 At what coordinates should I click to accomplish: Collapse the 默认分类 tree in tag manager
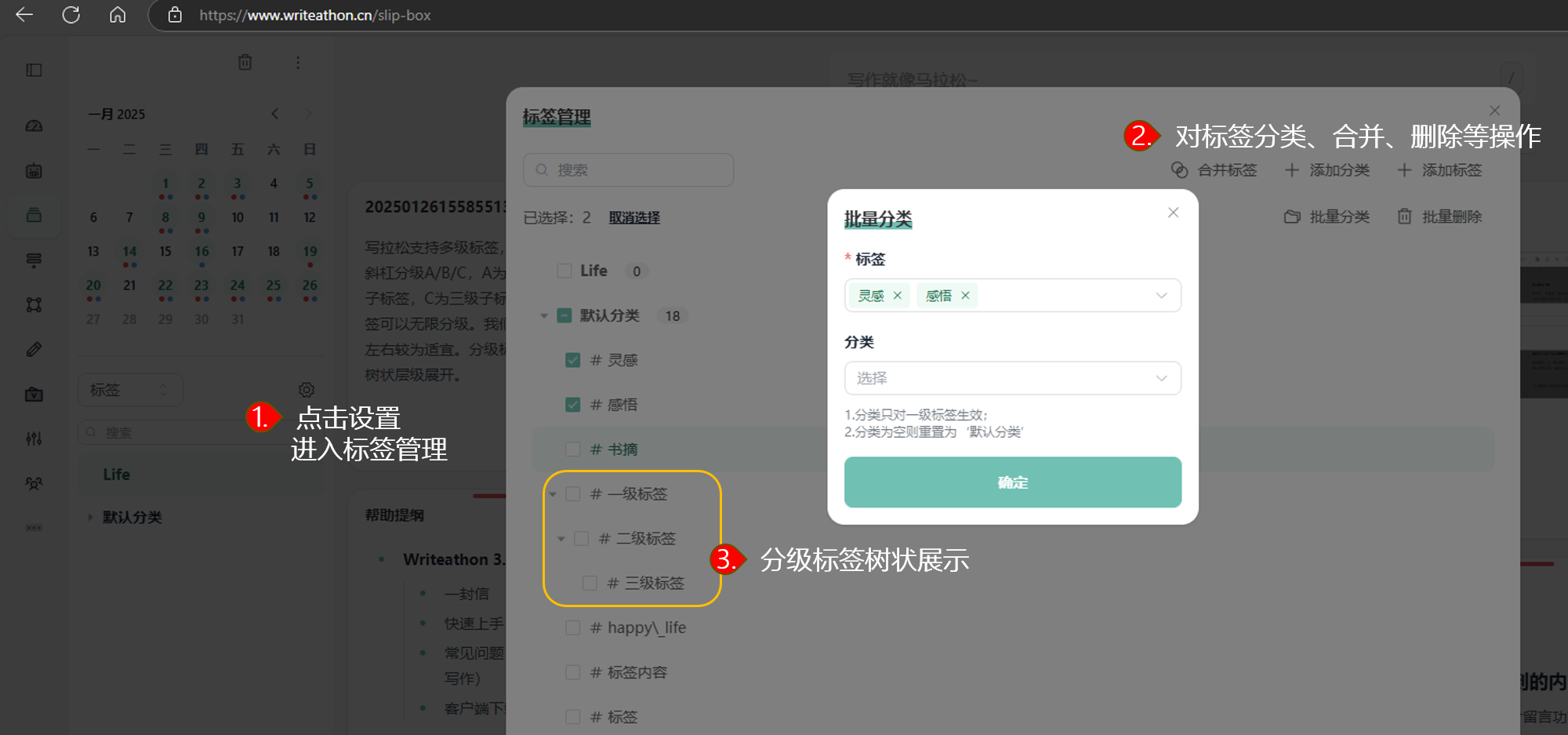coord(544,315)
